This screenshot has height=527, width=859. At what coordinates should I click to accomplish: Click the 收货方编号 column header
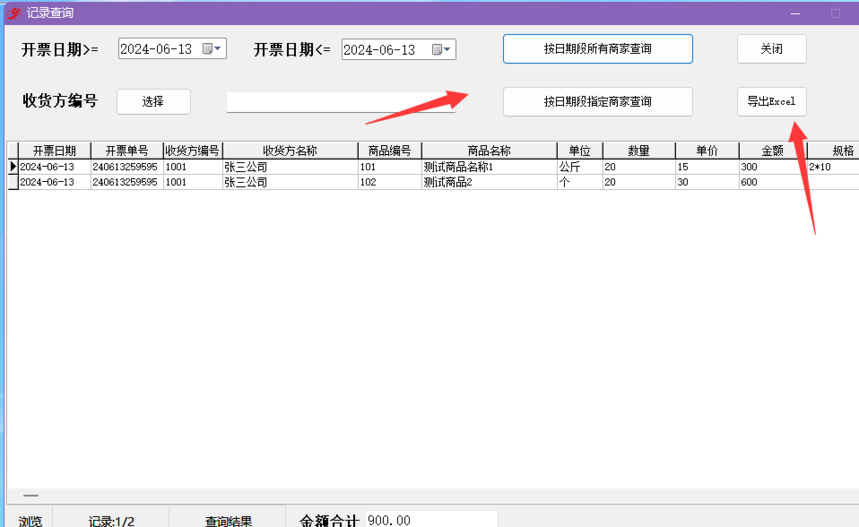coord(192,151)
